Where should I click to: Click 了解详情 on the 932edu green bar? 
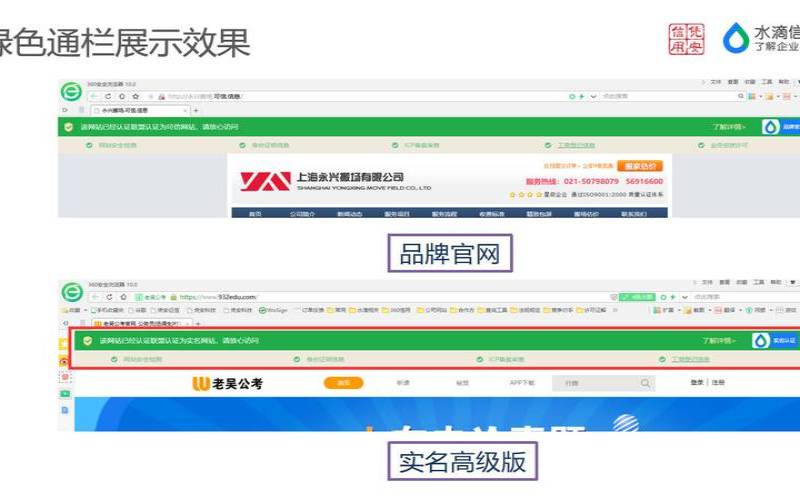(719, 340)
